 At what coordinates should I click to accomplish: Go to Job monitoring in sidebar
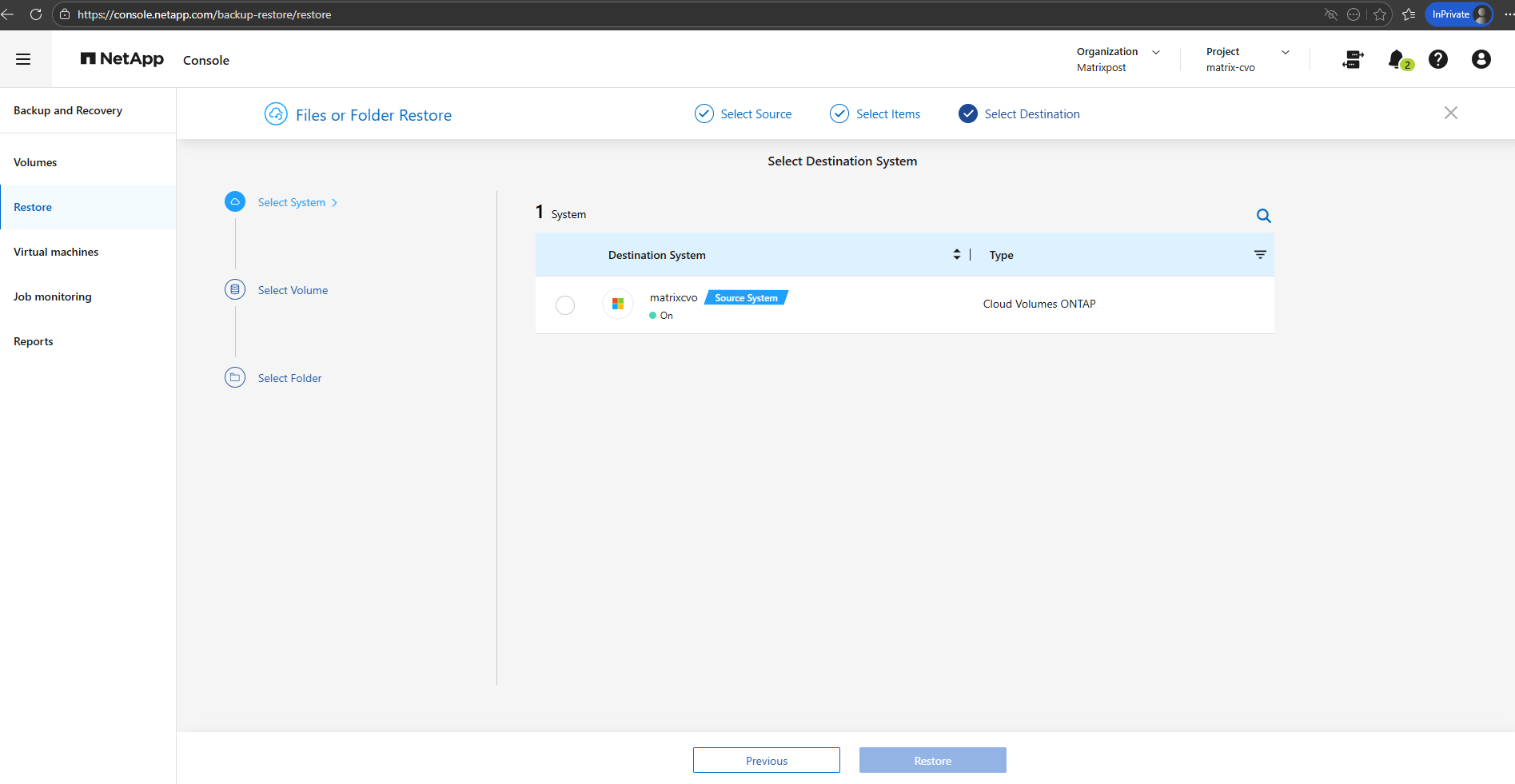(x=53, y=296)
